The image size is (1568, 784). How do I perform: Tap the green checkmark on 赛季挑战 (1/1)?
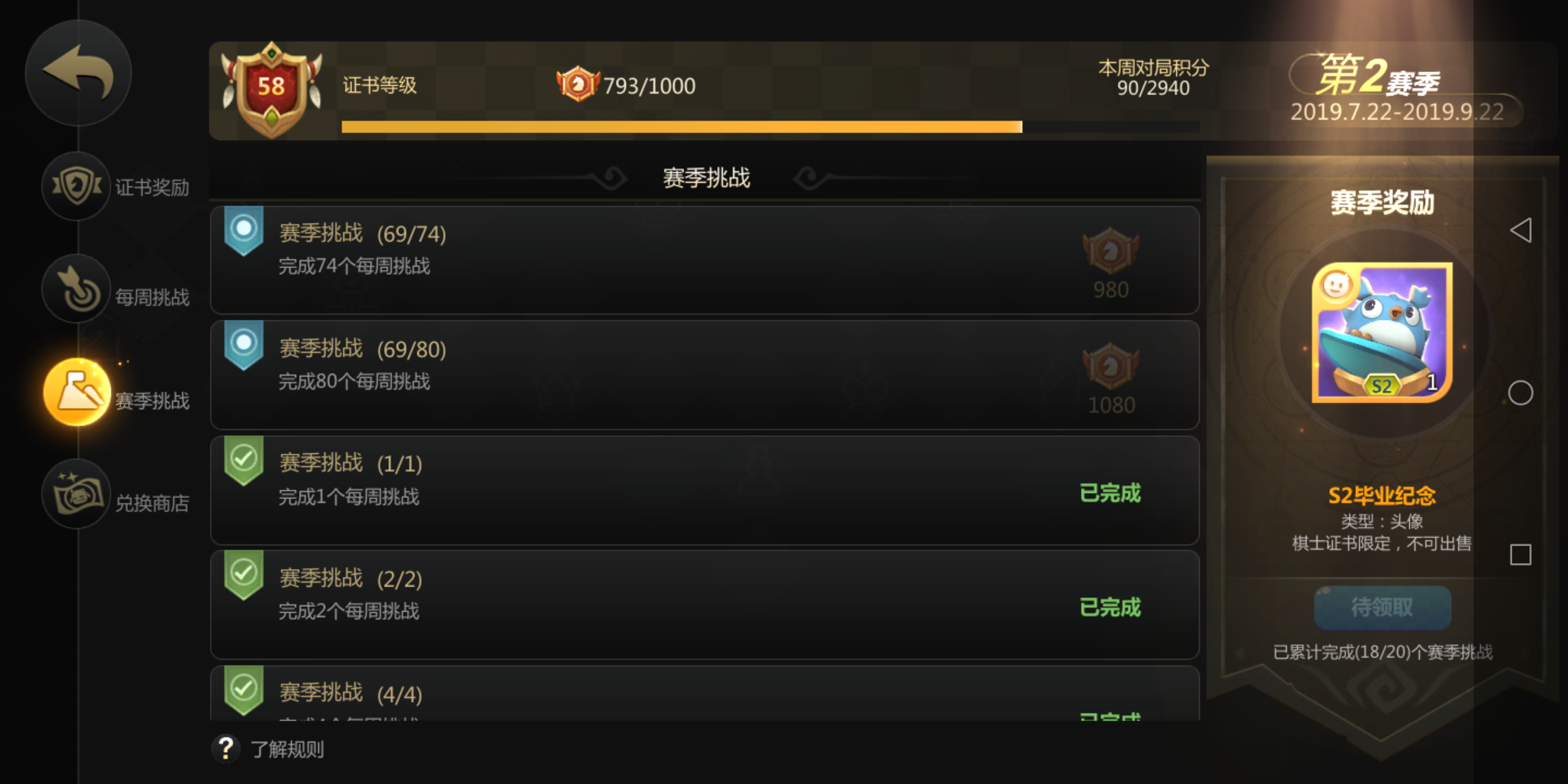244,460
